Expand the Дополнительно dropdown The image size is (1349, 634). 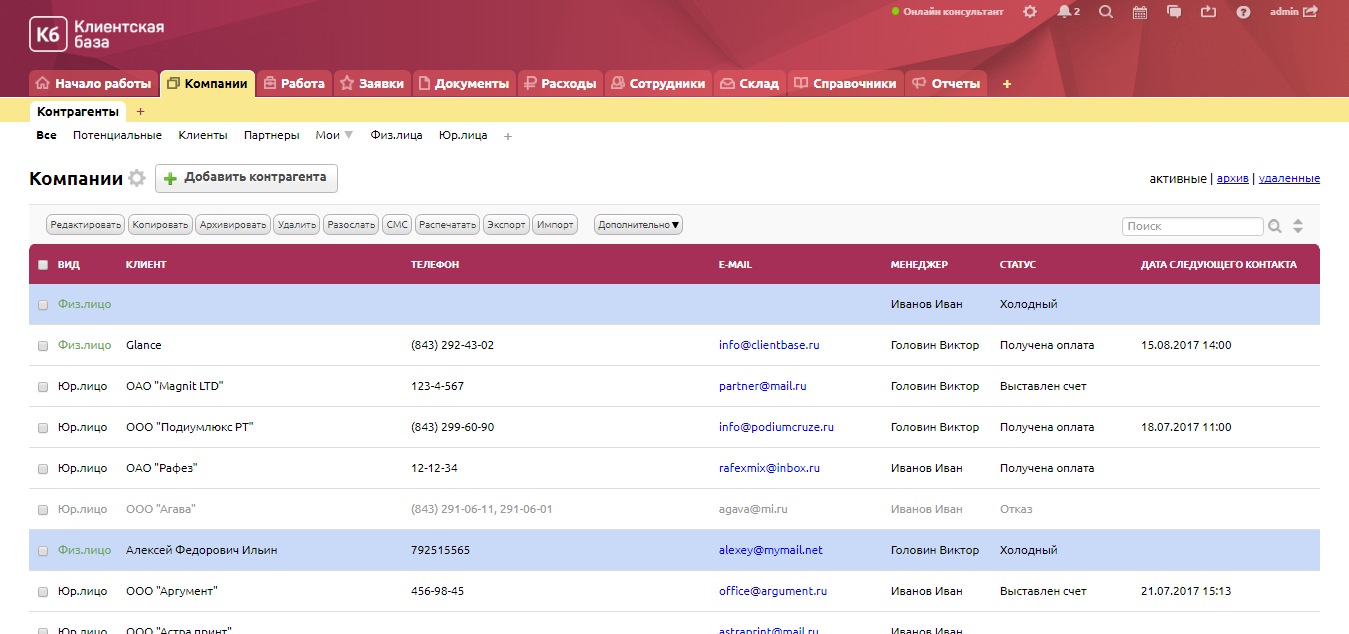coord(638,225)
